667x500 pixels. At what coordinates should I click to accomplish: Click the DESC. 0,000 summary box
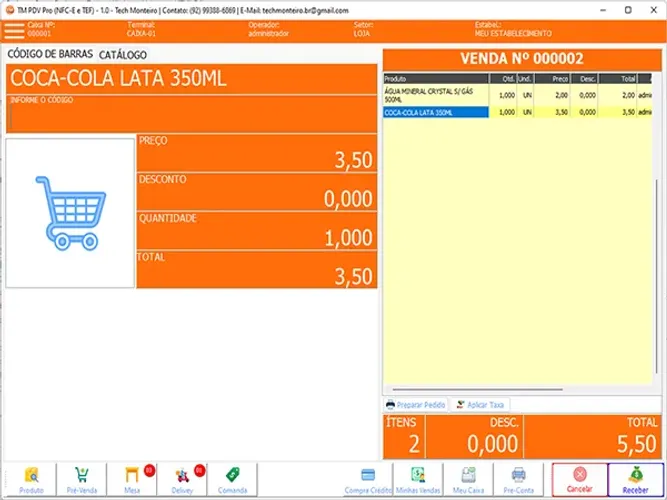[x=474, y=437]
